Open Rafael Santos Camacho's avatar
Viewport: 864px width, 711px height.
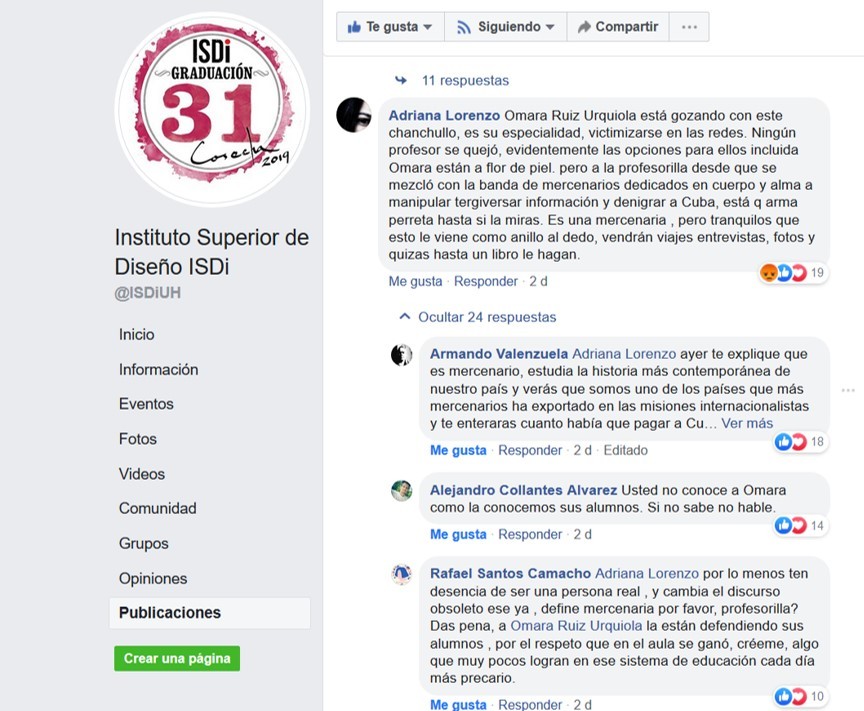pos(402,574)
